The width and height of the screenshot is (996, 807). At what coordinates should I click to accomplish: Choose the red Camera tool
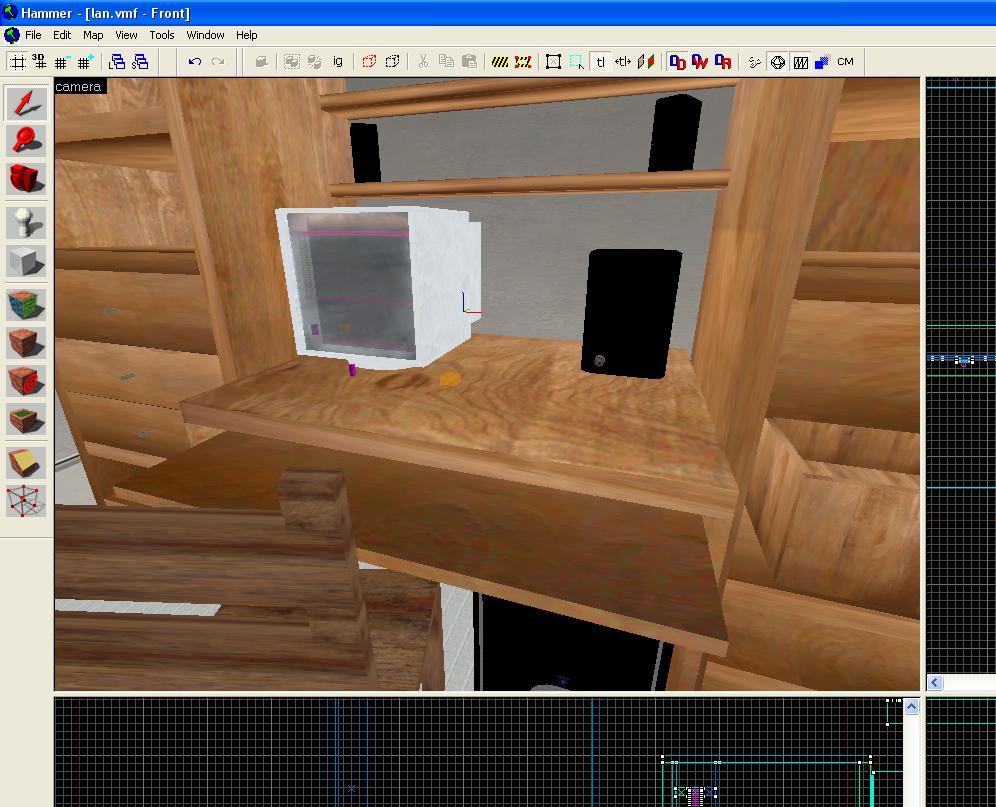coord(26,179)
